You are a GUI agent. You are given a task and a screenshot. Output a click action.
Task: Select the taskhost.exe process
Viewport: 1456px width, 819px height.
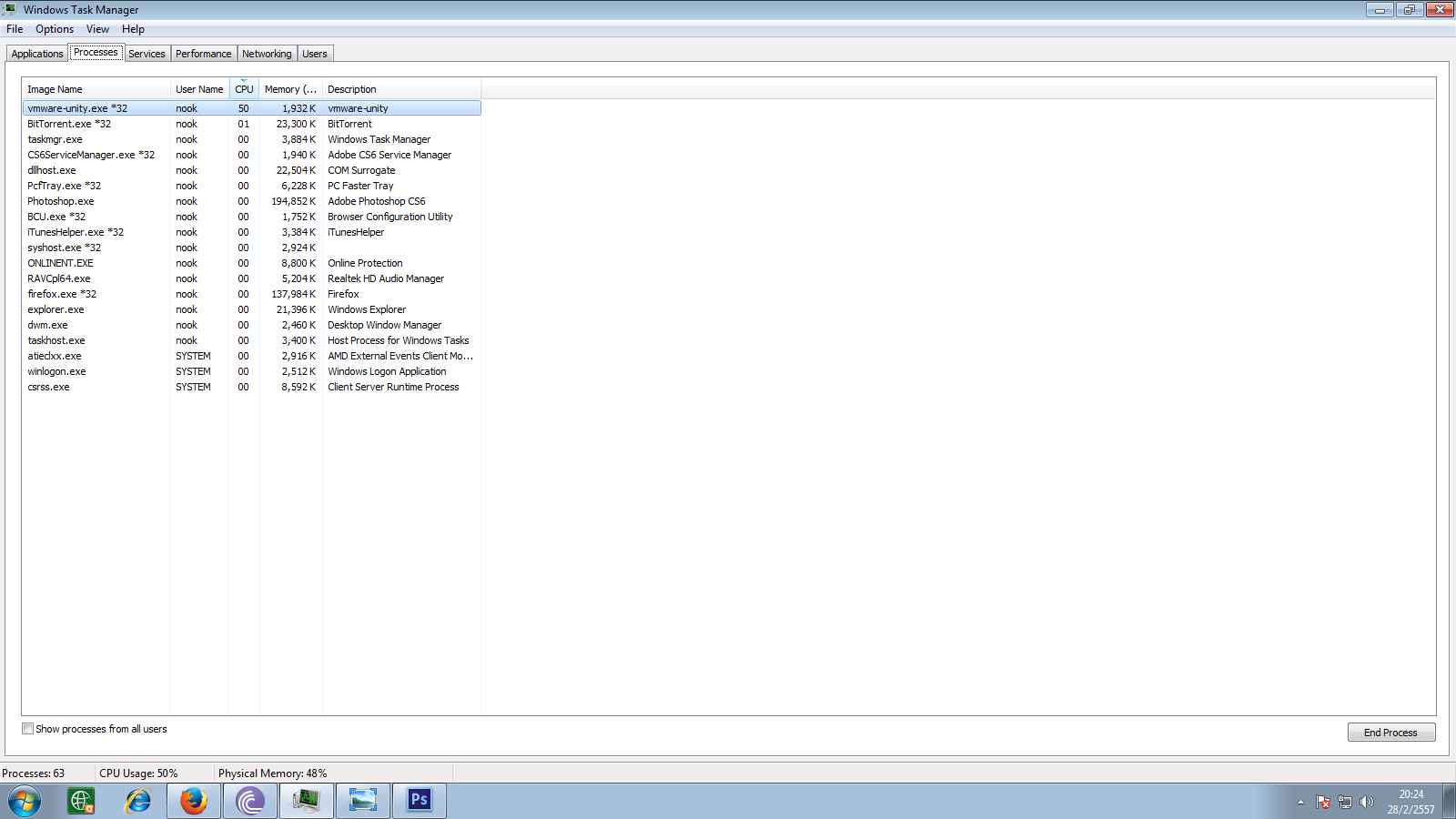point(252,340)
